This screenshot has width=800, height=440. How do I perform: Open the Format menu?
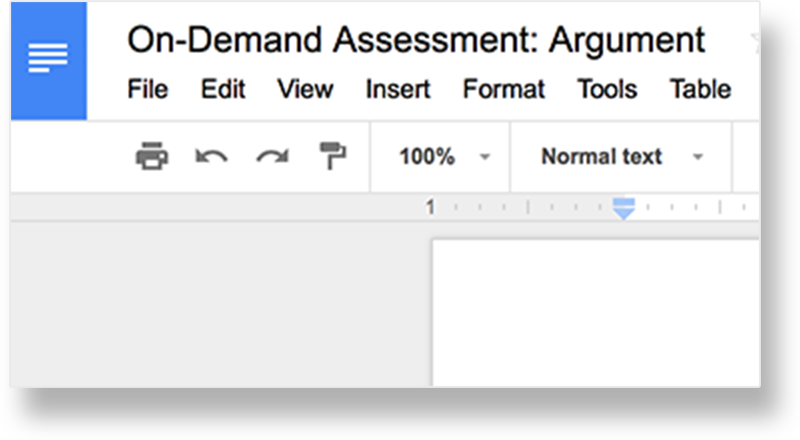click(x=504, y=89)
